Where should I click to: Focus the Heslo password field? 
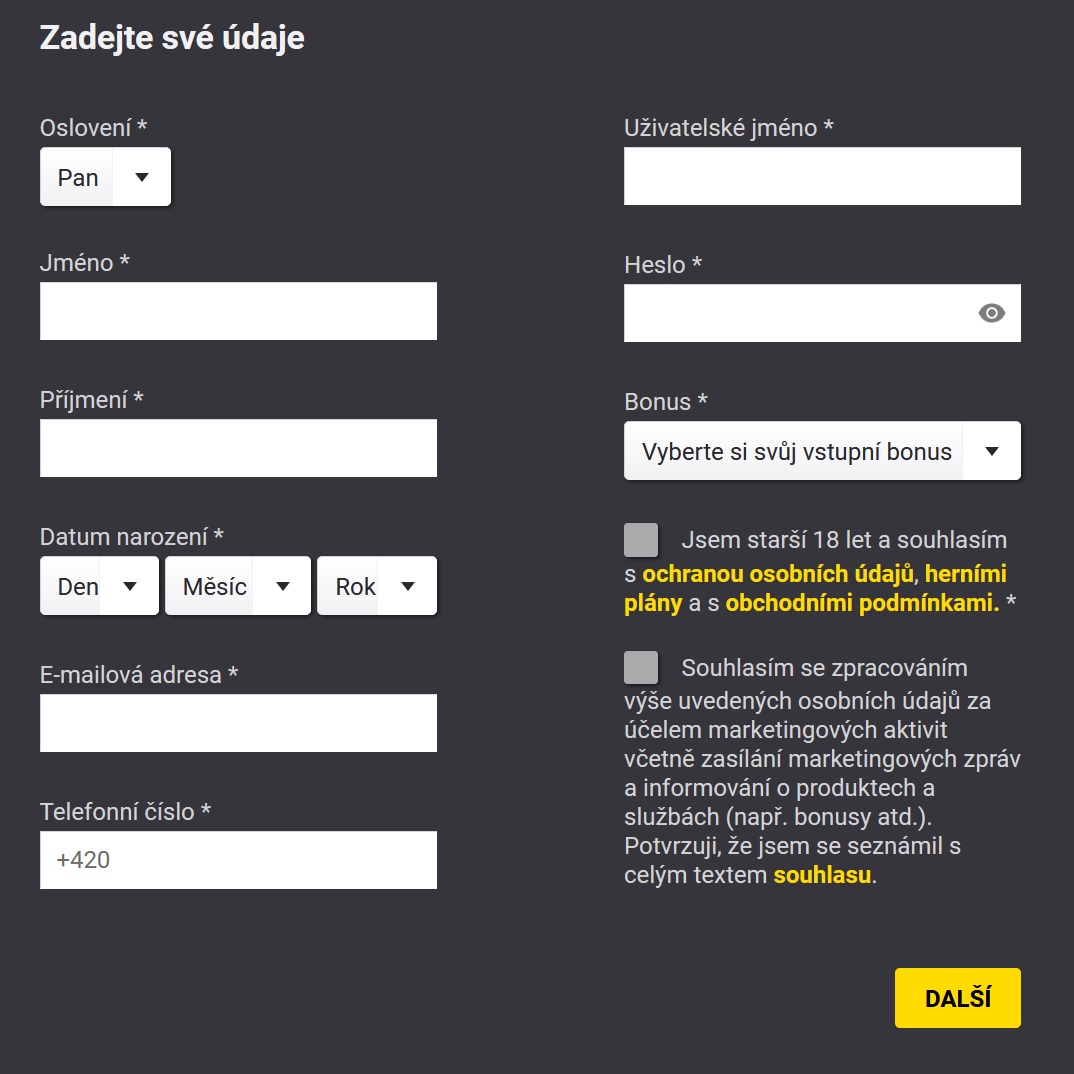click(800, 312)
